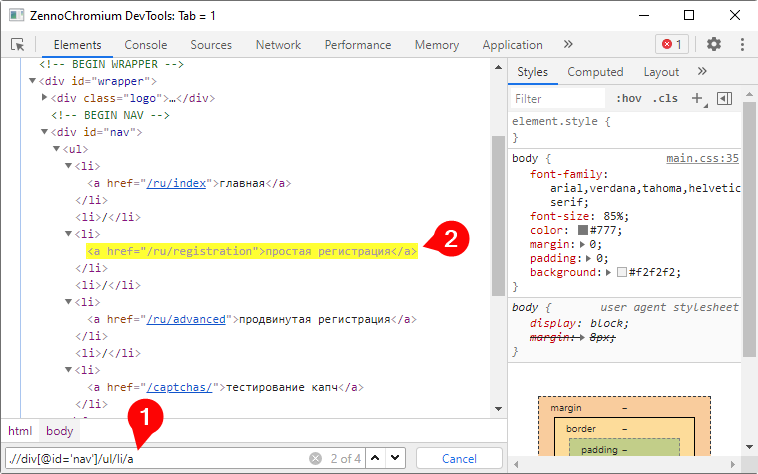
Task: Toggle the :hov element state panel
Action: [629, 98]
